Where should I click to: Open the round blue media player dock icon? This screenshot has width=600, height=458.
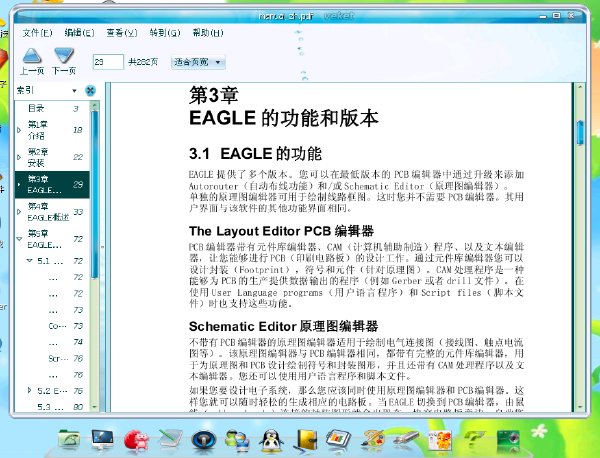(x=204, y=440)
